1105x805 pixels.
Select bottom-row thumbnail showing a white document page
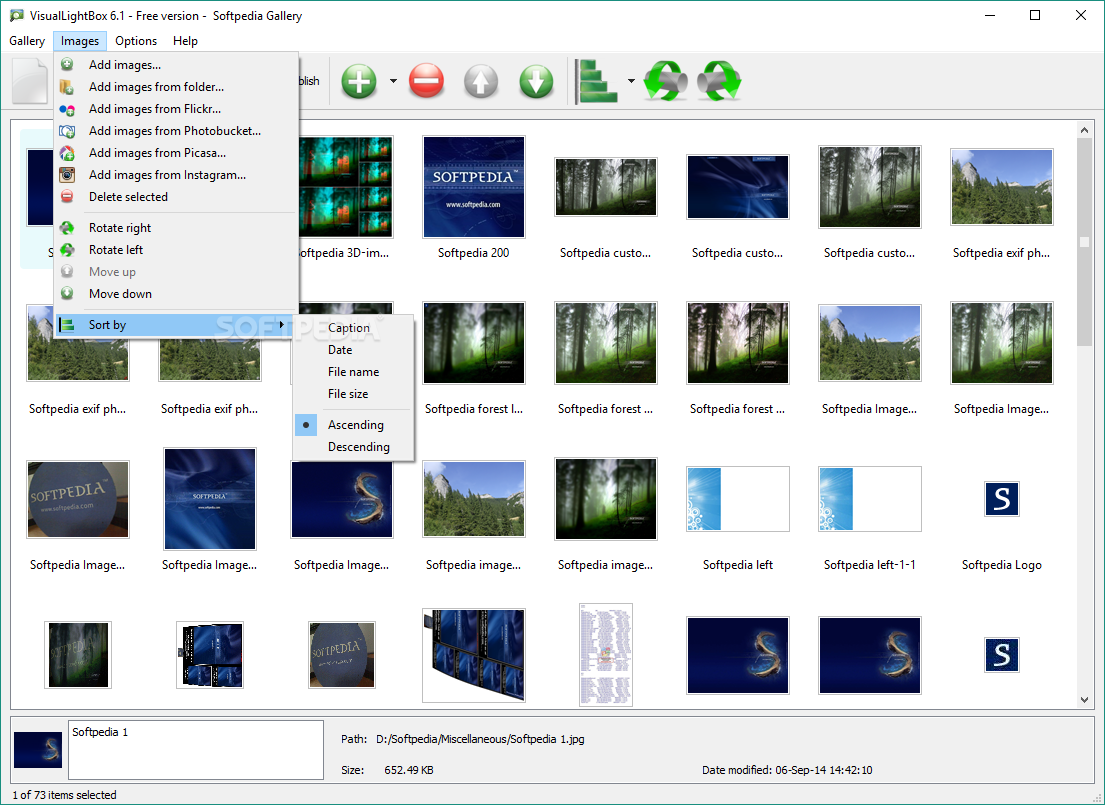pyautogui.click(x=605, y=655)
